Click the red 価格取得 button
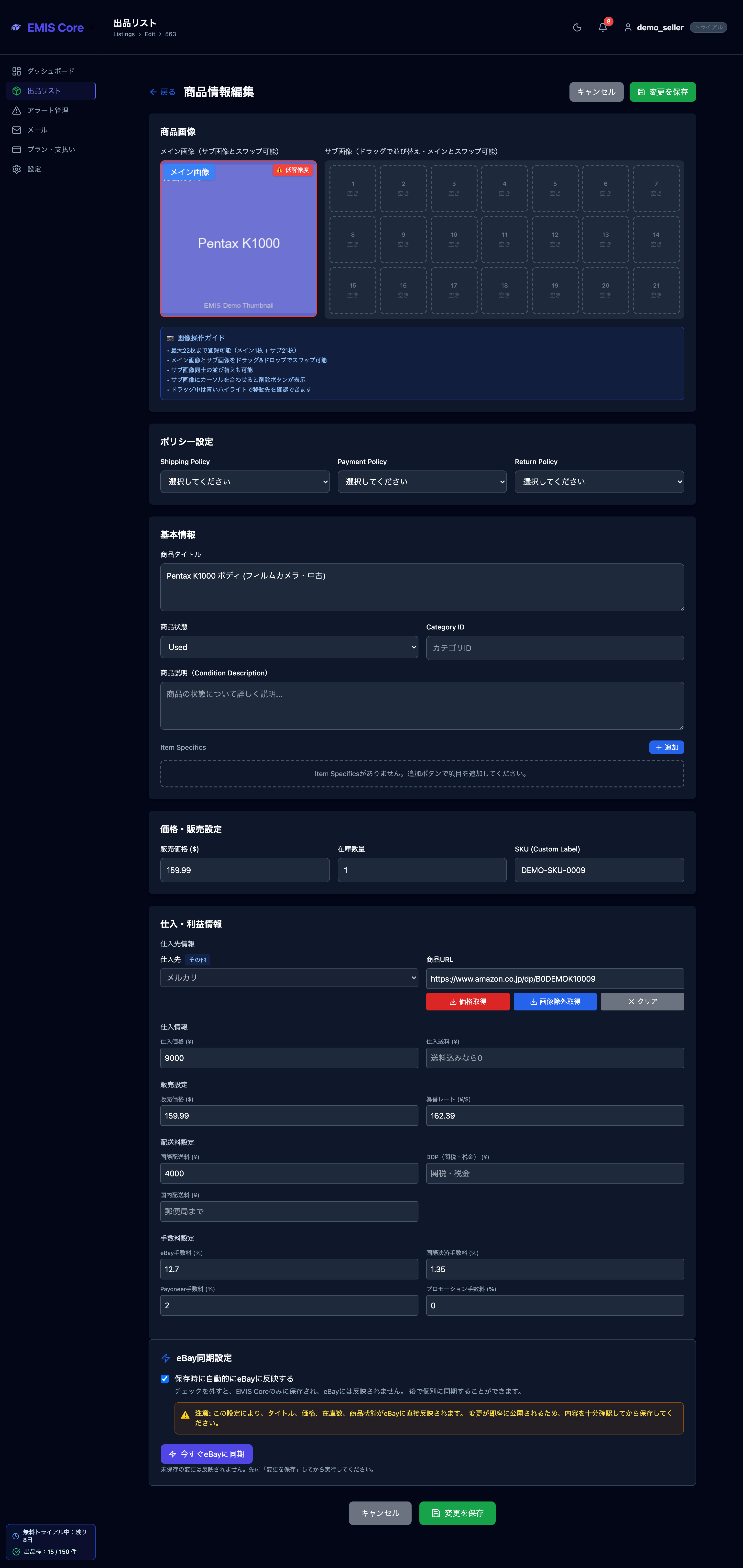Screen dimensions: 743x1568 click(x=468, y=1001)
